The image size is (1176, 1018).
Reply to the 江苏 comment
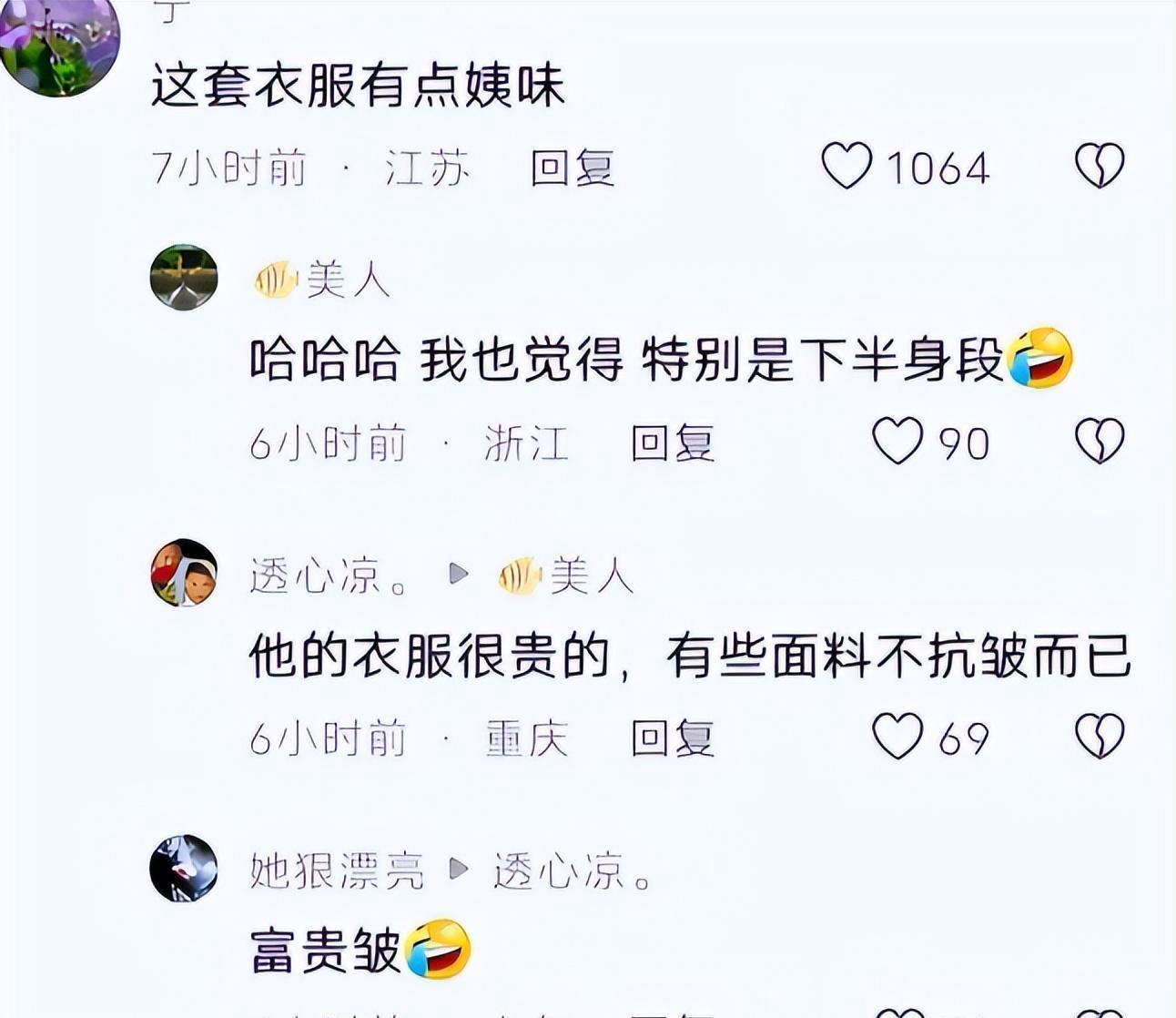[x=573, y=168]
